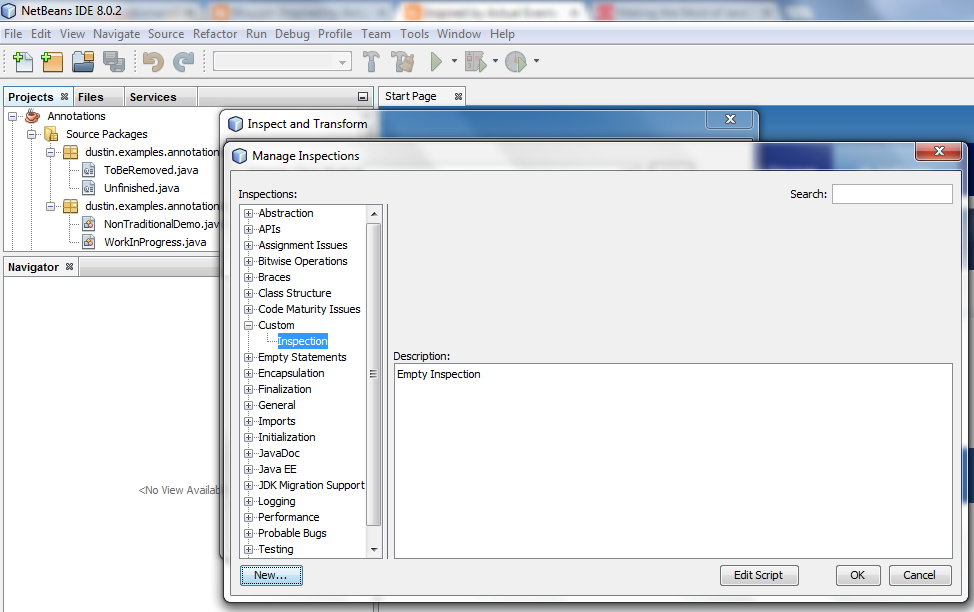Click the Source Packages folder icon
974x612 pixels.
coord(52,134)
